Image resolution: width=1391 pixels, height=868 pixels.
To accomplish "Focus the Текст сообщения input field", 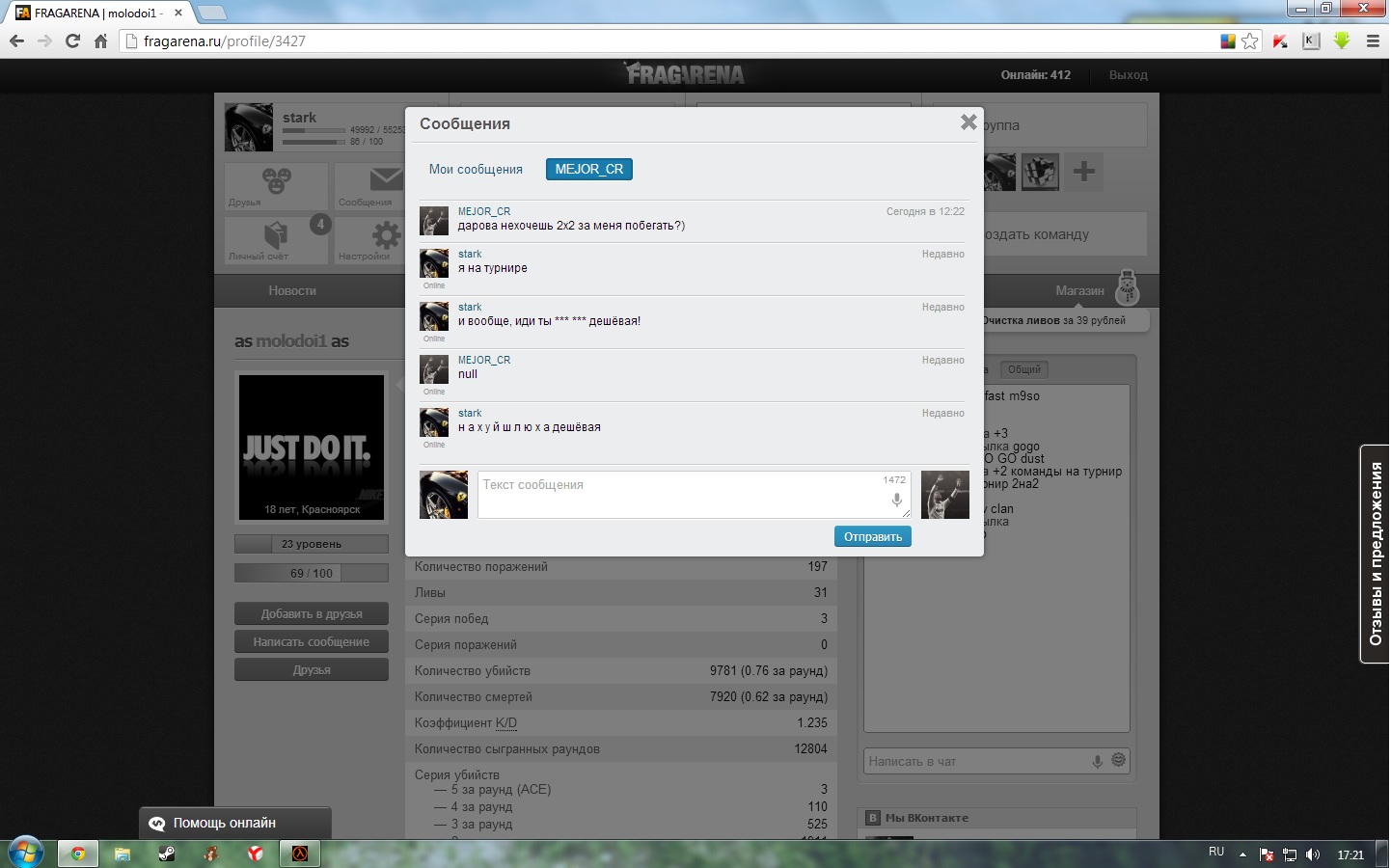I will pos(695,495).
